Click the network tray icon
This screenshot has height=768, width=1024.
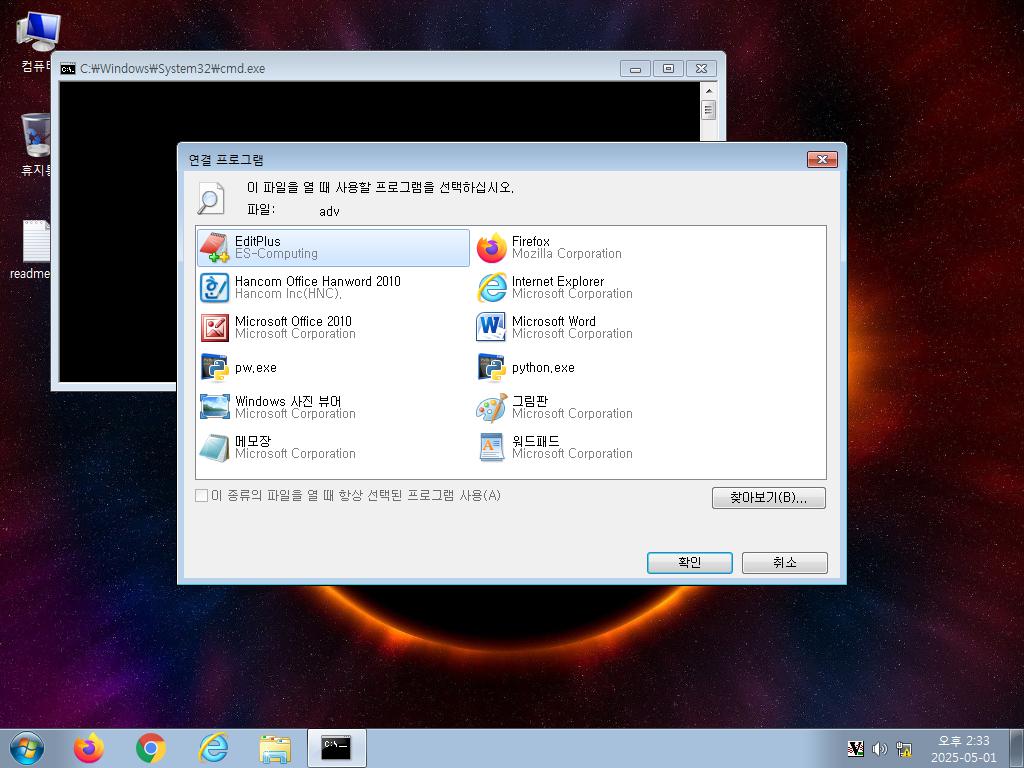pyautogui.click(x=904, y=749)
